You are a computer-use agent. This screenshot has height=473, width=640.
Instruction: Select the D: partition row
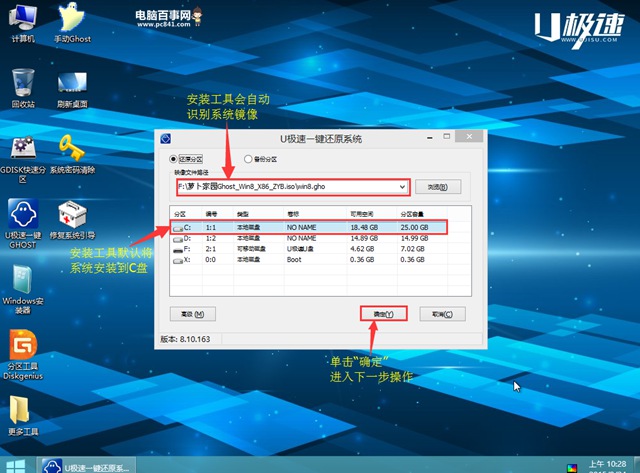[x=309, y=238]
